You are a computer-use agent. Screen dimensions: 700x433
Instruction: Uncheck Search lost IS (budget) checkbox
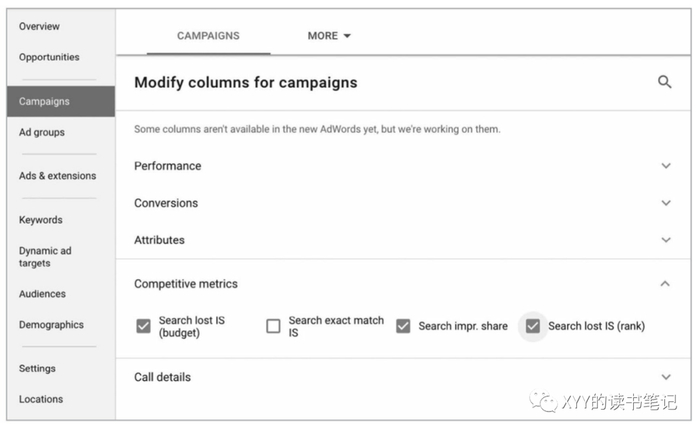click(x=143, y=326)
